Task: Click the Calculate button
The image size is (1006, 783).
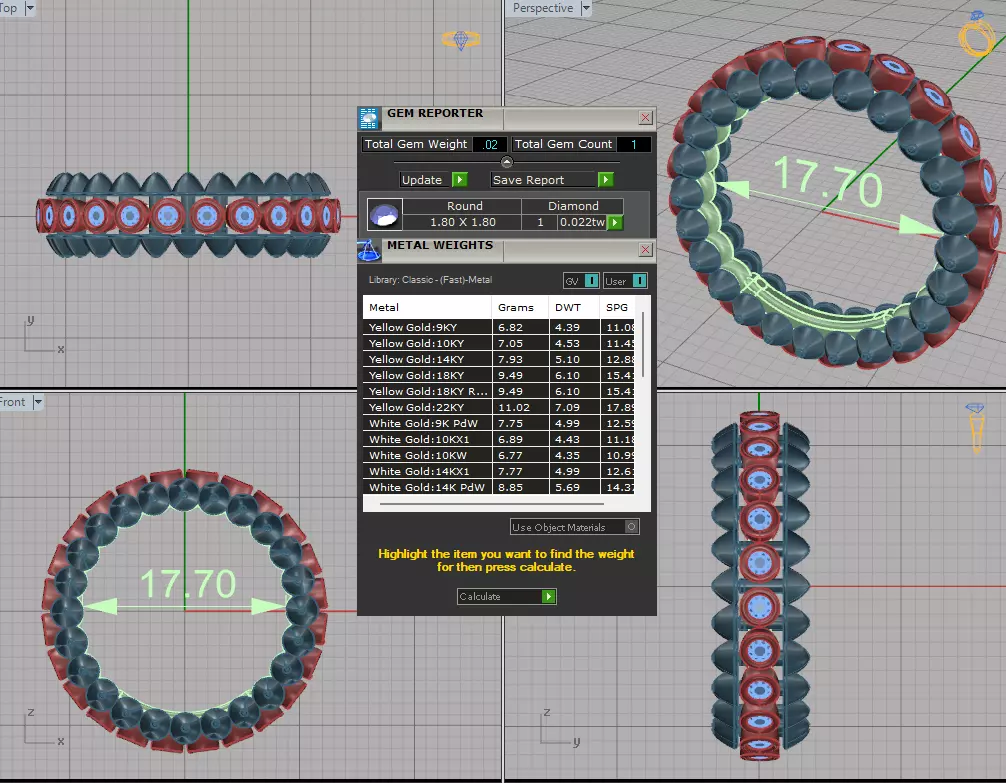Action: (x=507, y=596)
